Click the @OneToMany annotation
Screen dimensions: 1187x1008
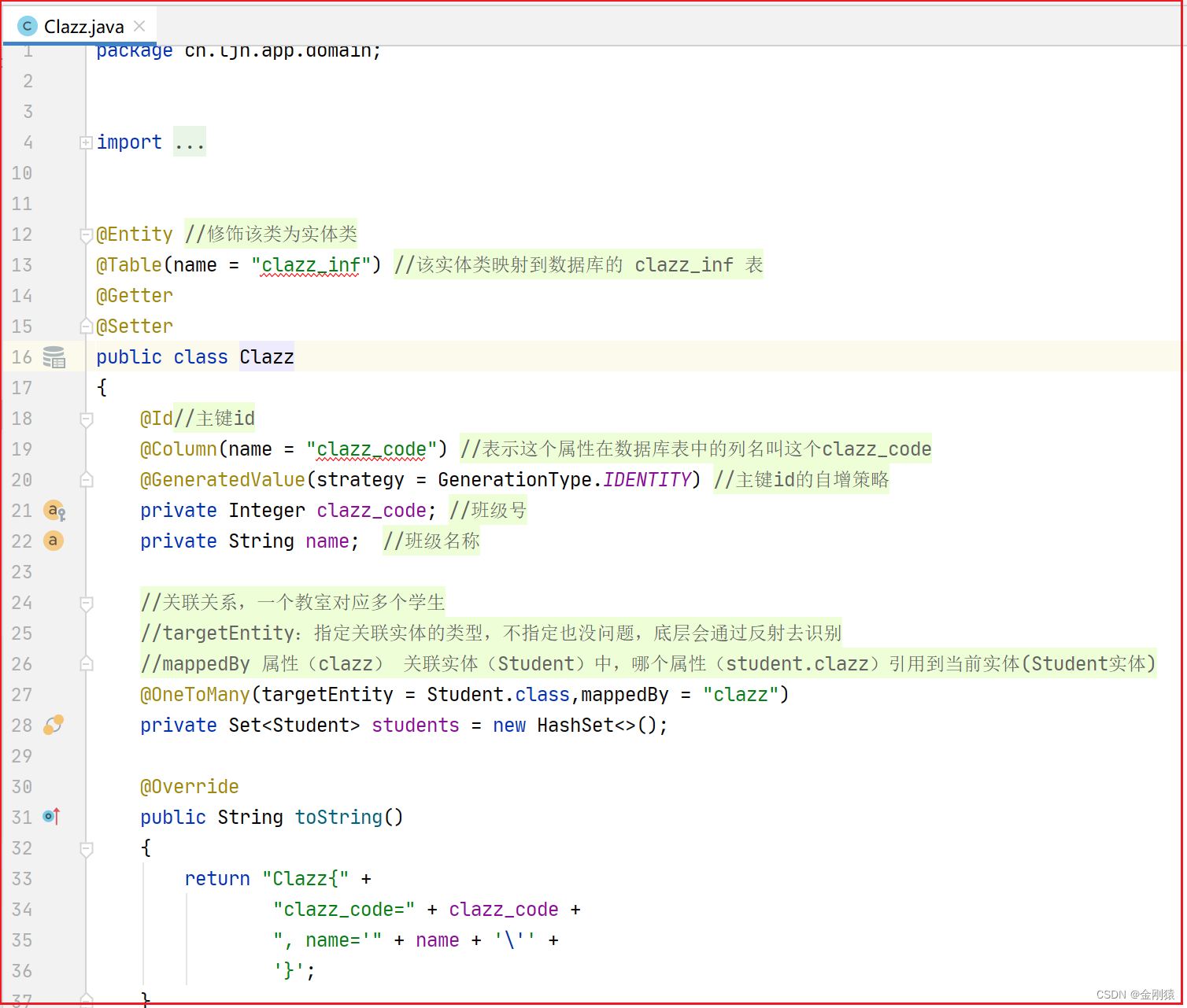[x=195, y=695]
